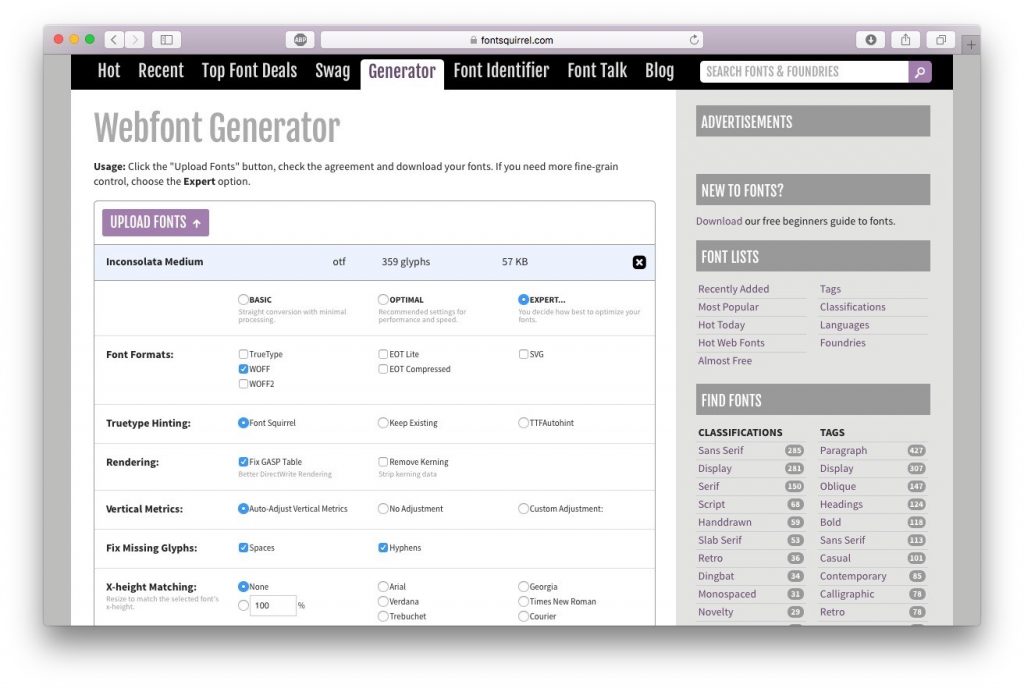Enable the WOFF2 format checkbox
The image size is (1024, 688).
coord(243,384)
